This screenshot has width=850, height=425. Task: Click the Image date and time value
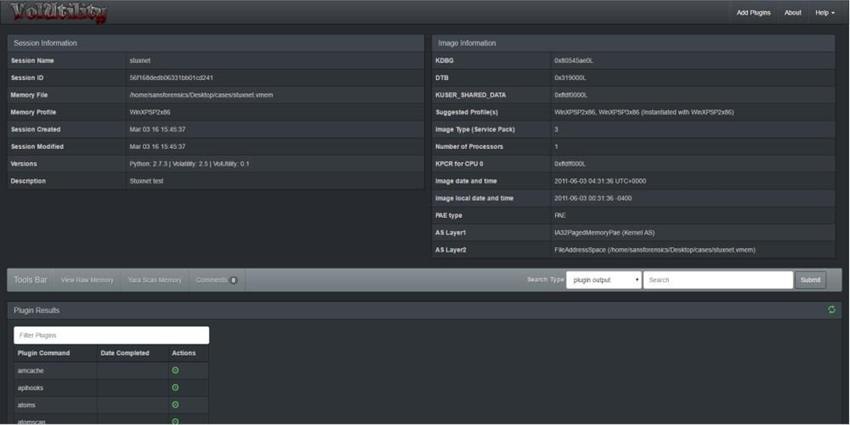pos(600,181)
